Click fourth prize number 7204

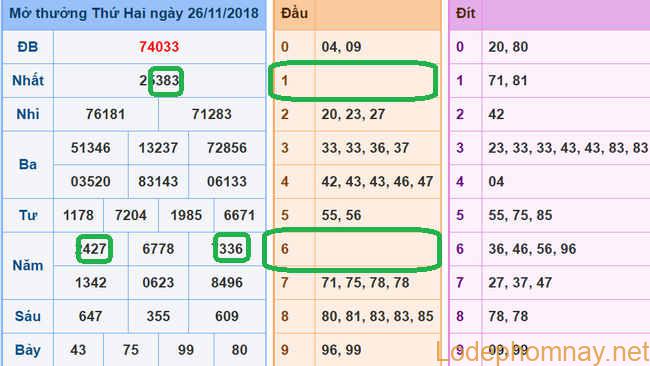[131, 216]
